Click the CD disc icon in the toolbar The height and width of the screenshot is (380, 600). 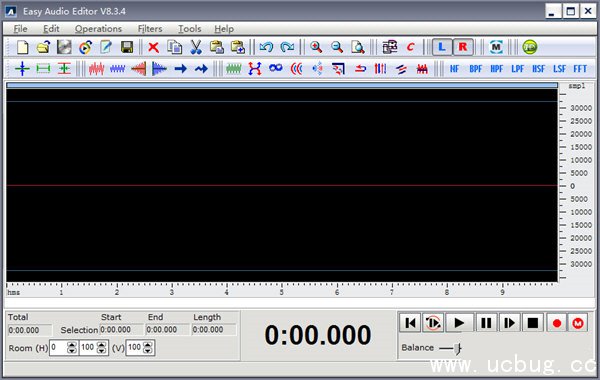pyautogui.click(x=64, y=47)
